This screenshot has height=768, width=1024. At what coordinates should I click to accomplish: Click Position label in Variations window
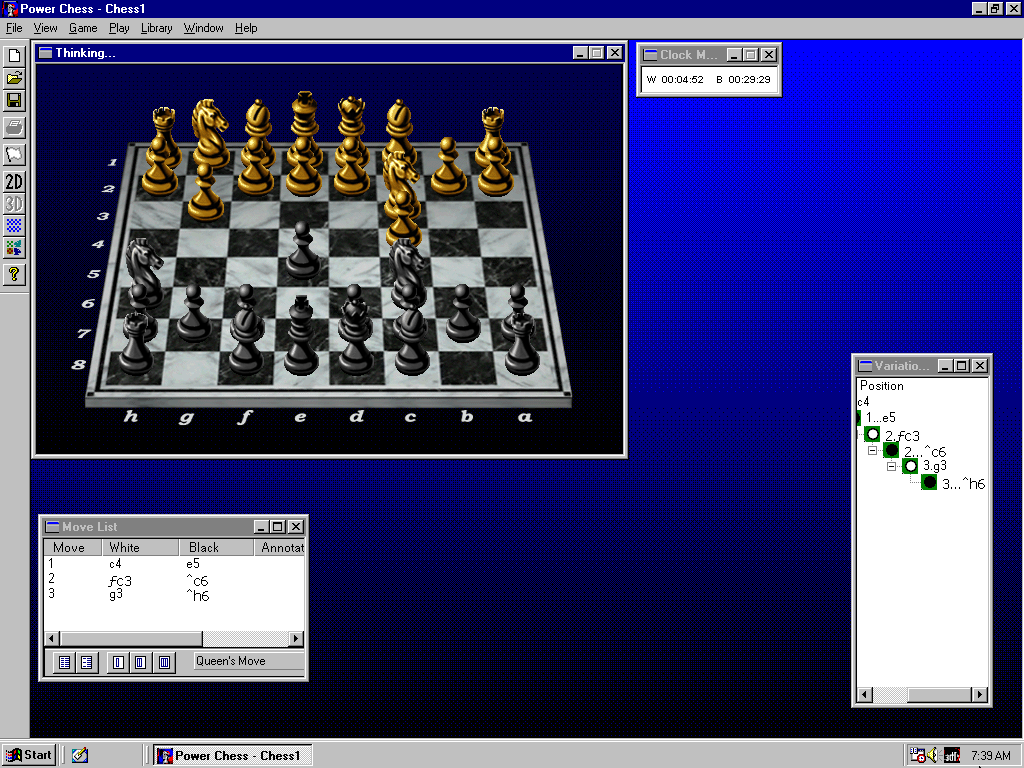(882, 385)
